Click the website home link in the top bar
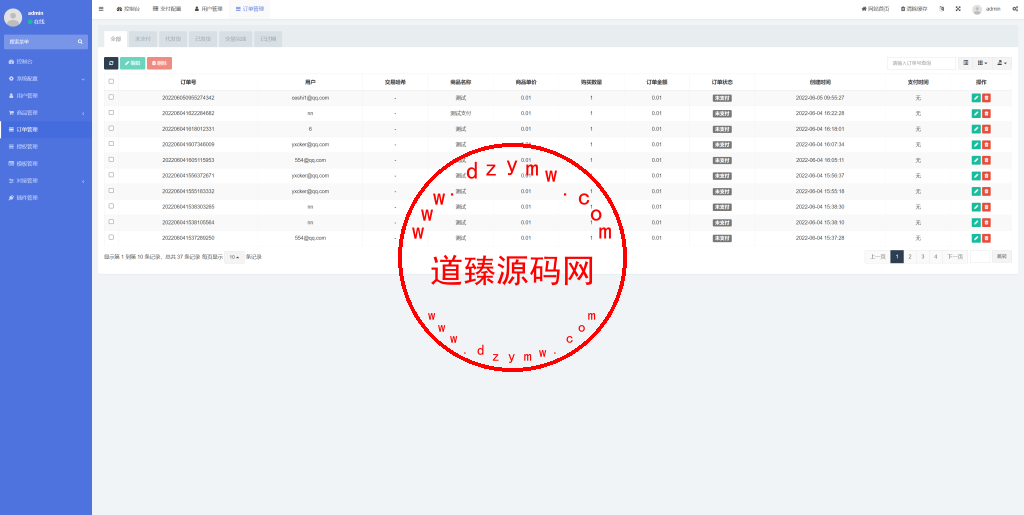The width and height of the screenshot is (1024, 515). click(x=876, y=9)
